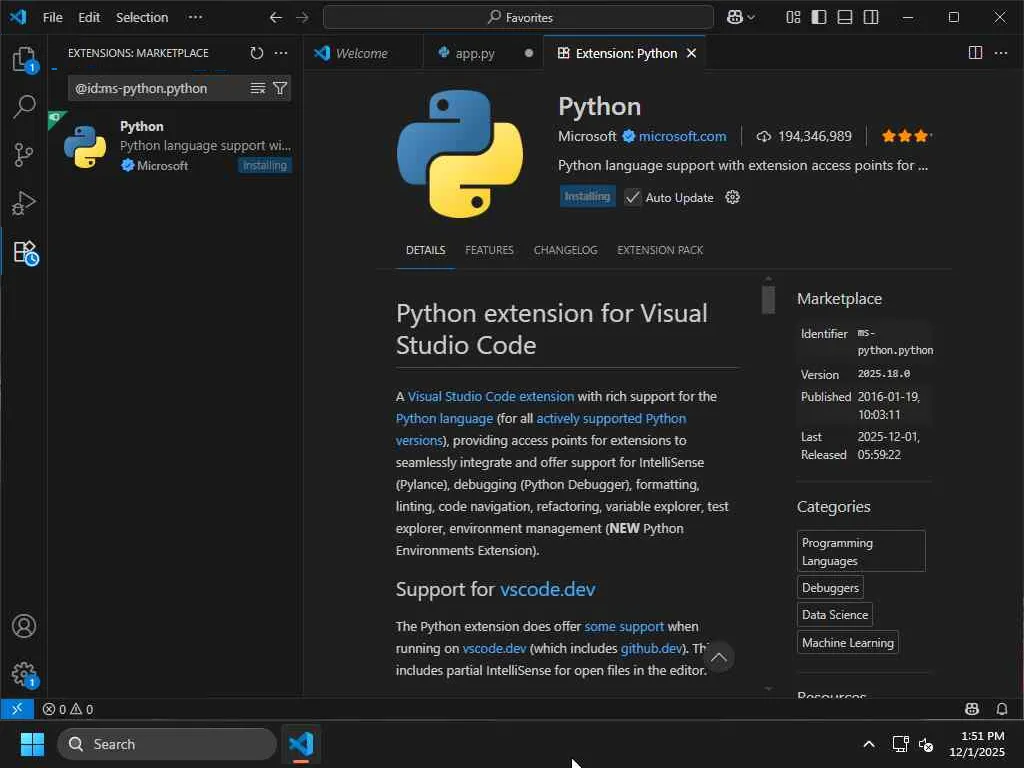Open the Explorer view in activity bar

coord(24,59)
